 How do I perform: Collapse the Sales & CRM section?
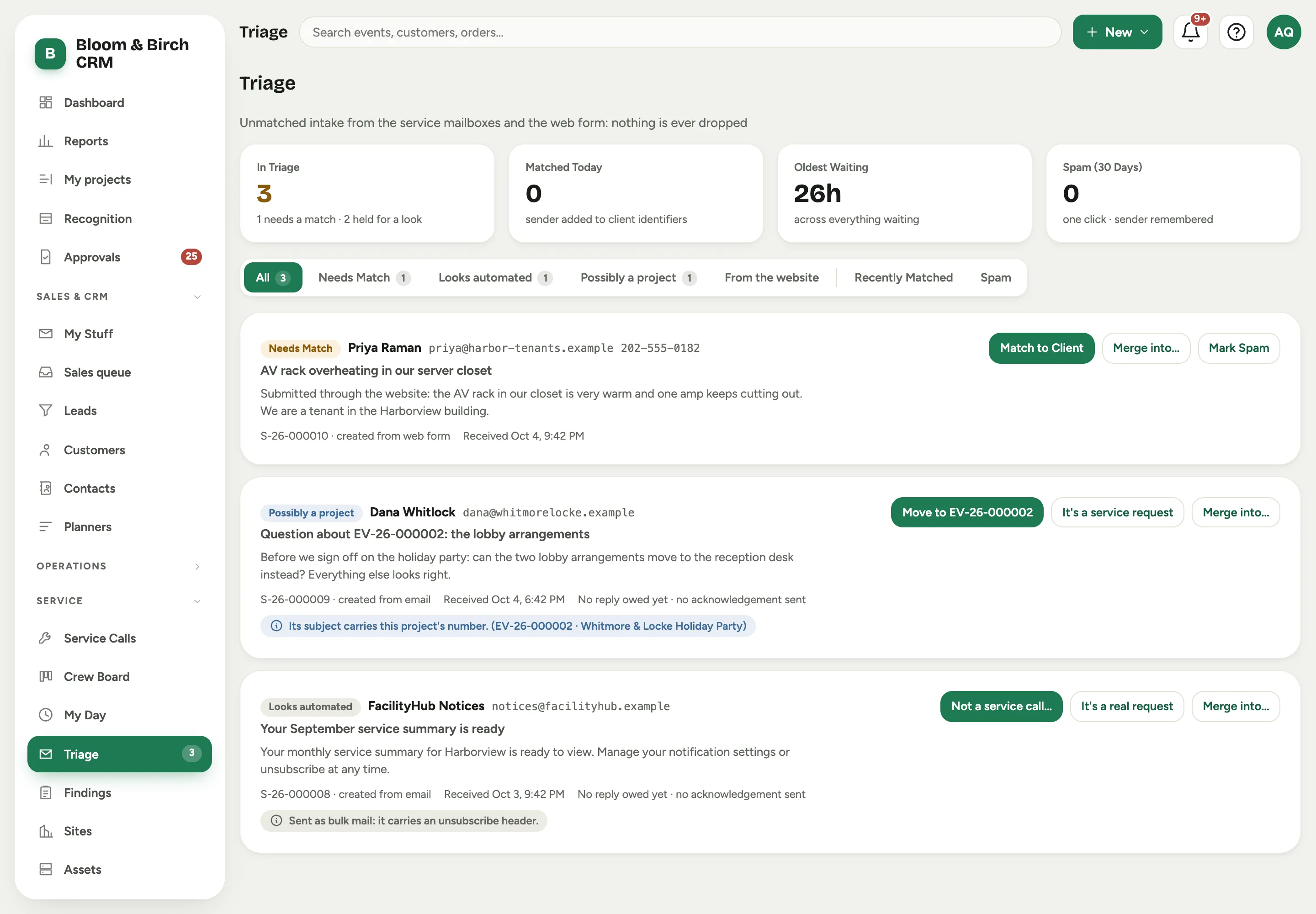[197, 297]
